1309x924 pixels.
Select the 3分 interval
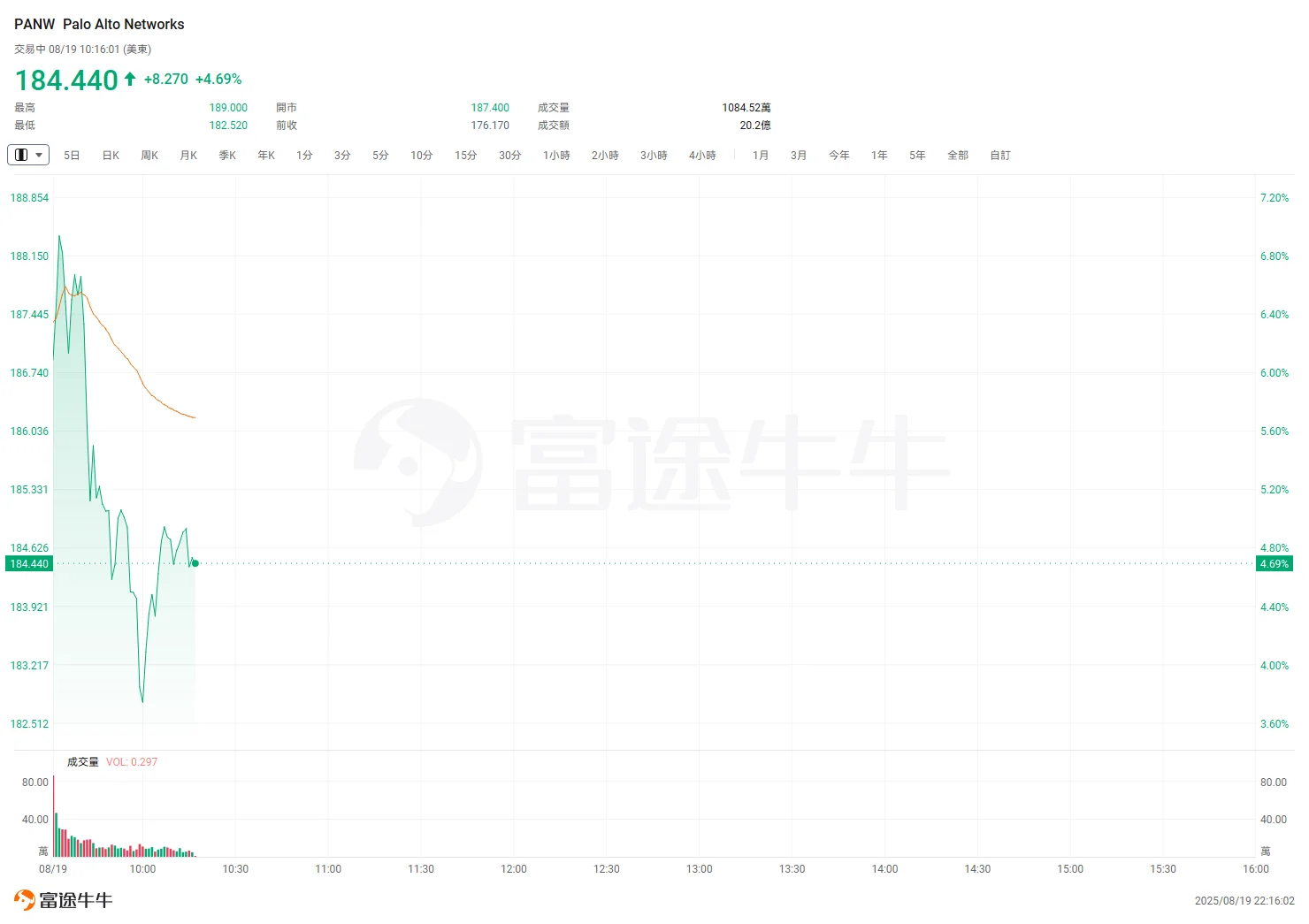pos(342,156)
